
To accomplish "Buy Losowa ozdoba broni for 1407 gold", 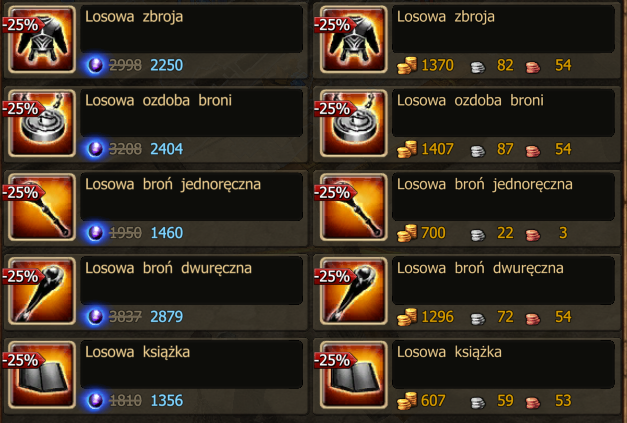I will (x=468, y=123).
